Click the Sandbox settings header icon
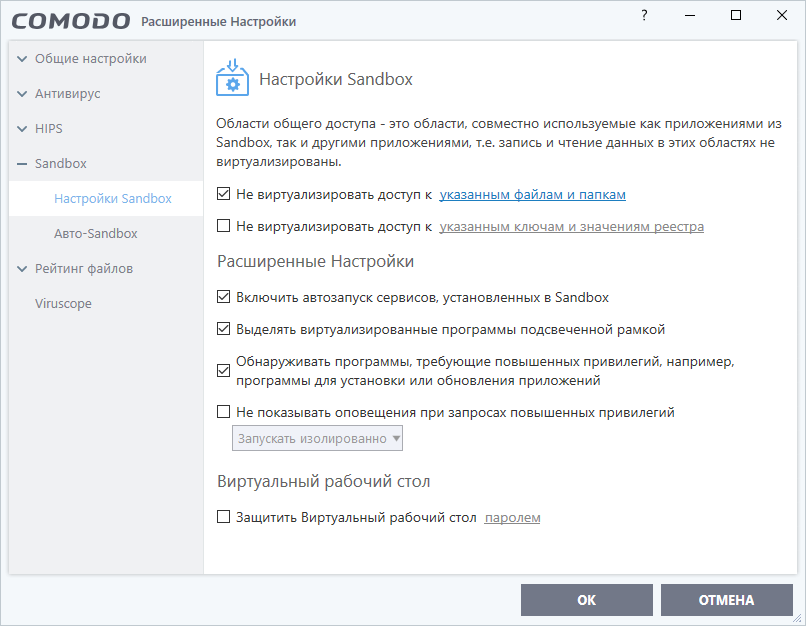 coord(233,79)
